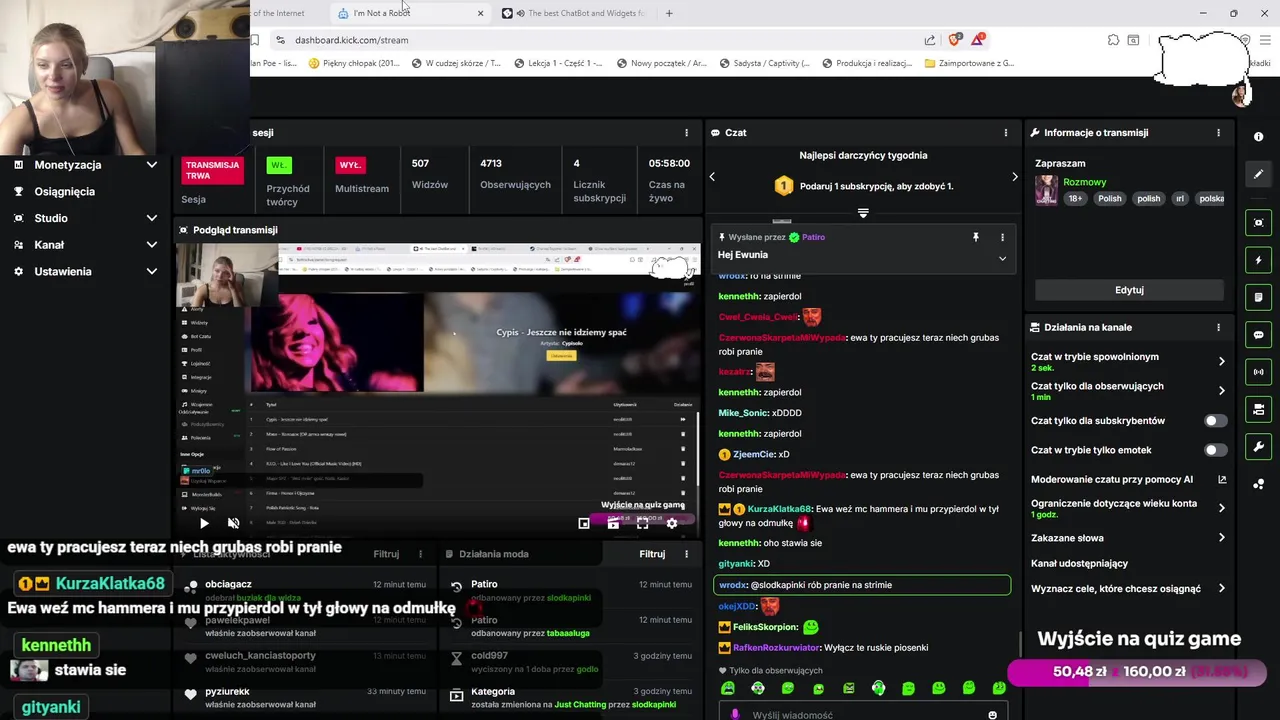Switch to I'm Not a Robot tab
Viewport: 1280px width, 720px height.
(410, 13)
